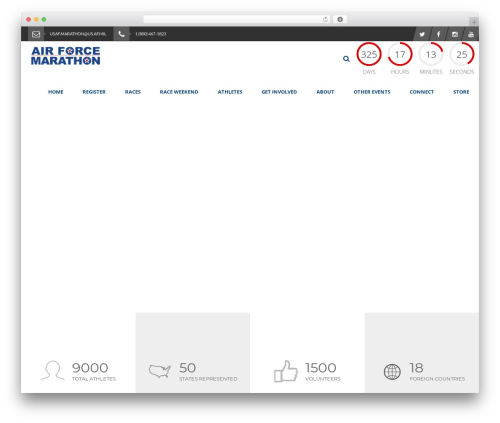The height and width of the screenshot is (423, 500).
Task: Click the browser new tab plus button
Action: [474, 22]
